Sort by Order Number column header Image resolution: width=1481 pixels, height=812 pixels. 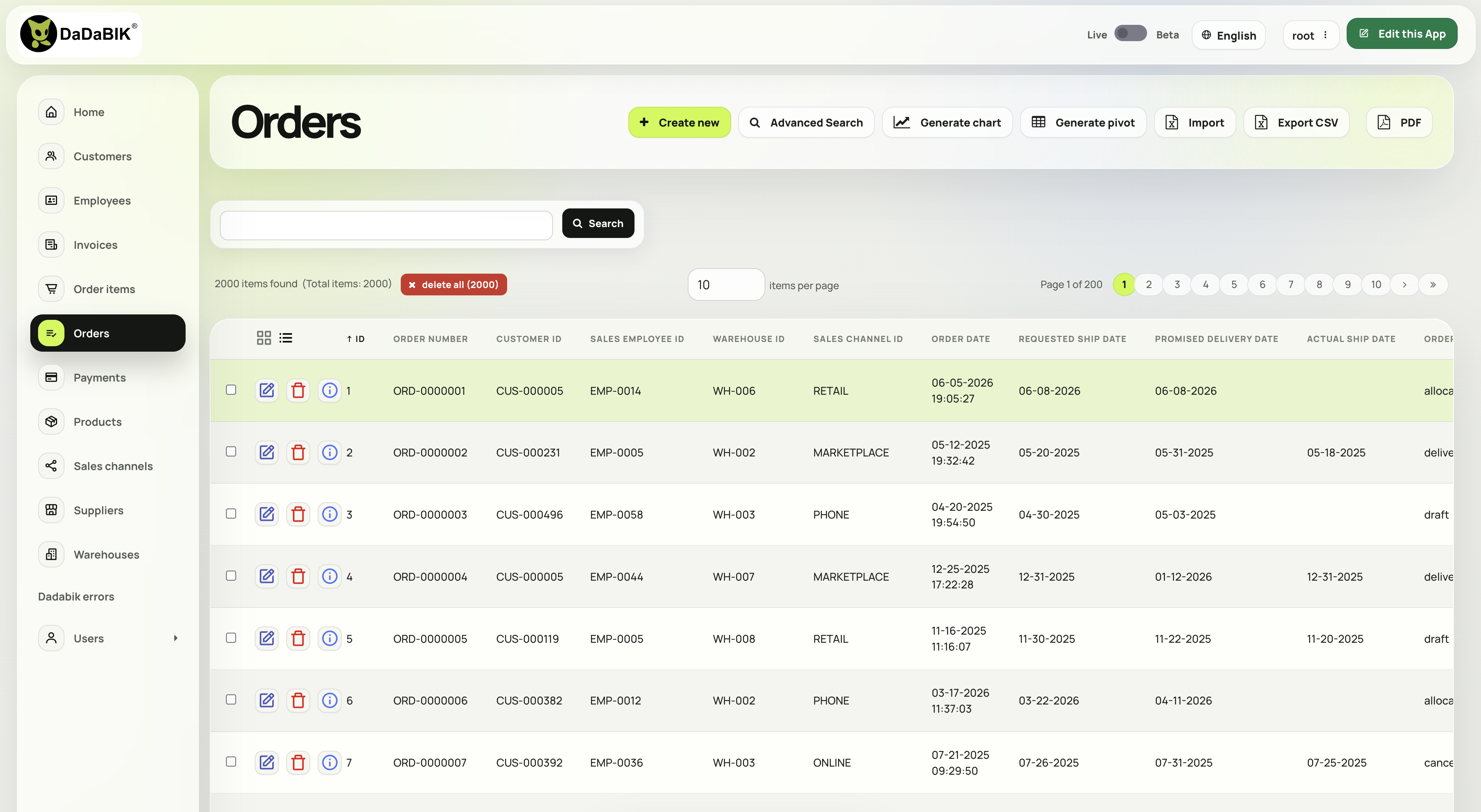[x=431, y=338]
